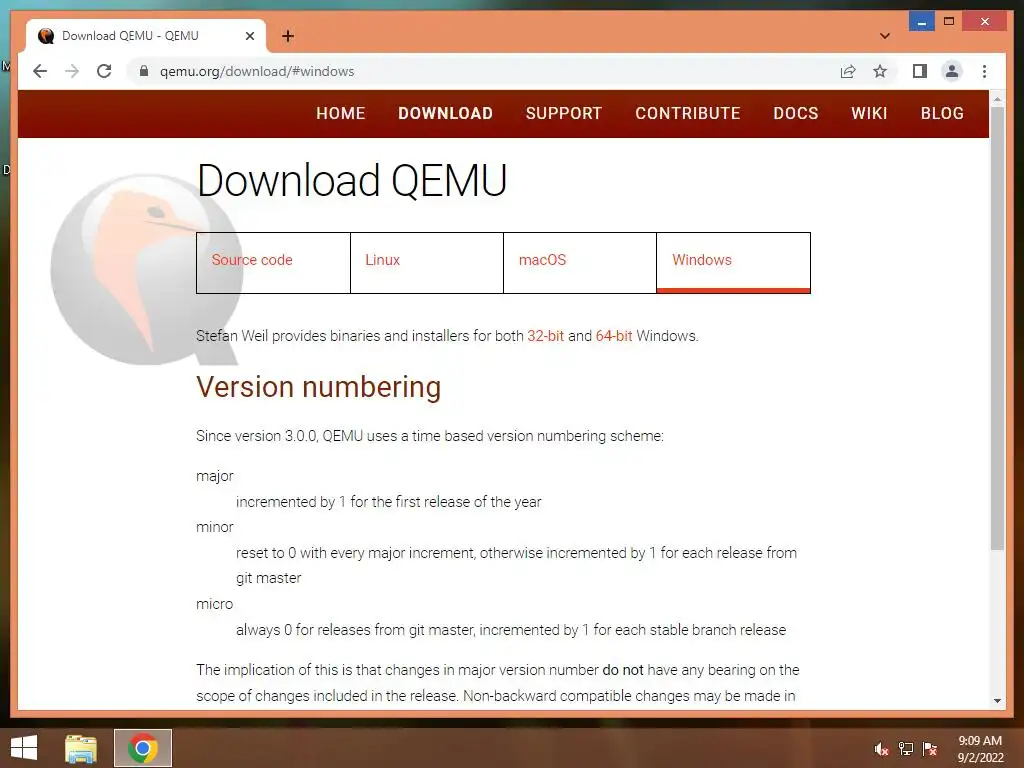The image size is (1024, 768).
Task: Open the DOCS navigation item
Action: tap(795, 114)
